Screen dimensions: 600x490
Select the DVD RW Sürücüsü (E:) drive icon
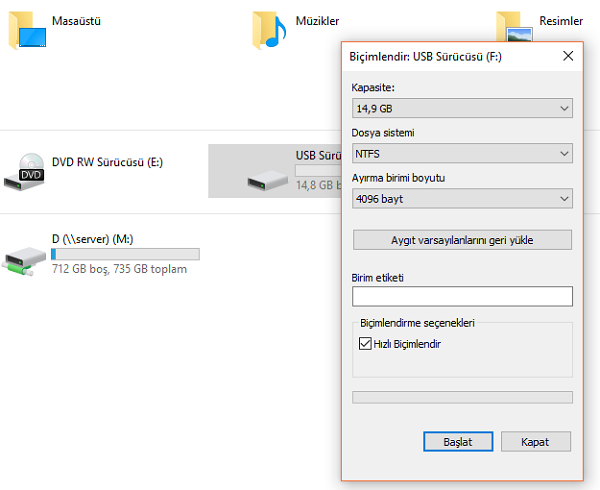tap(24, 172)
